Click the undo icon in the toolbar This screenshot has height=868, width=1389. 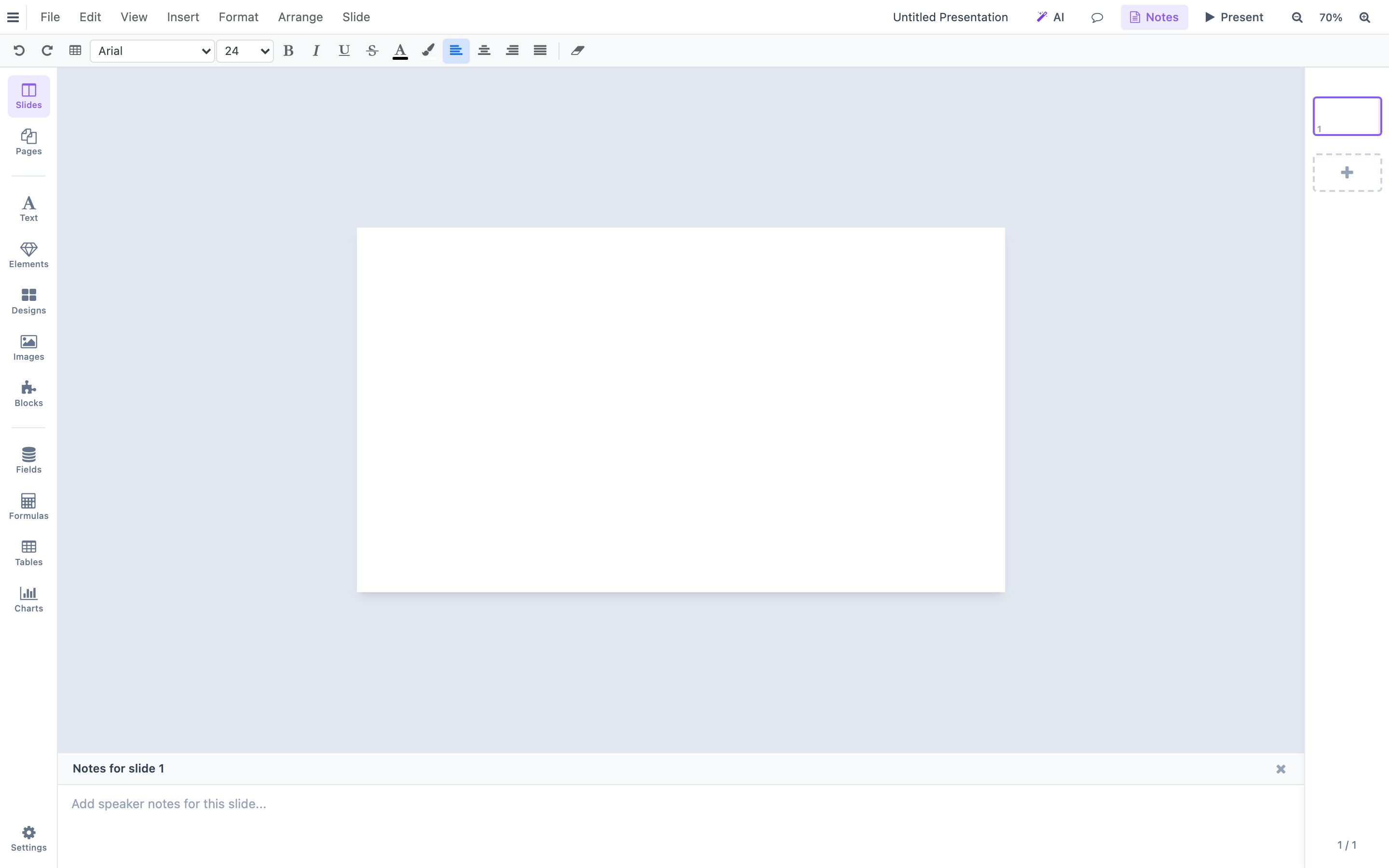click(19, 51)
